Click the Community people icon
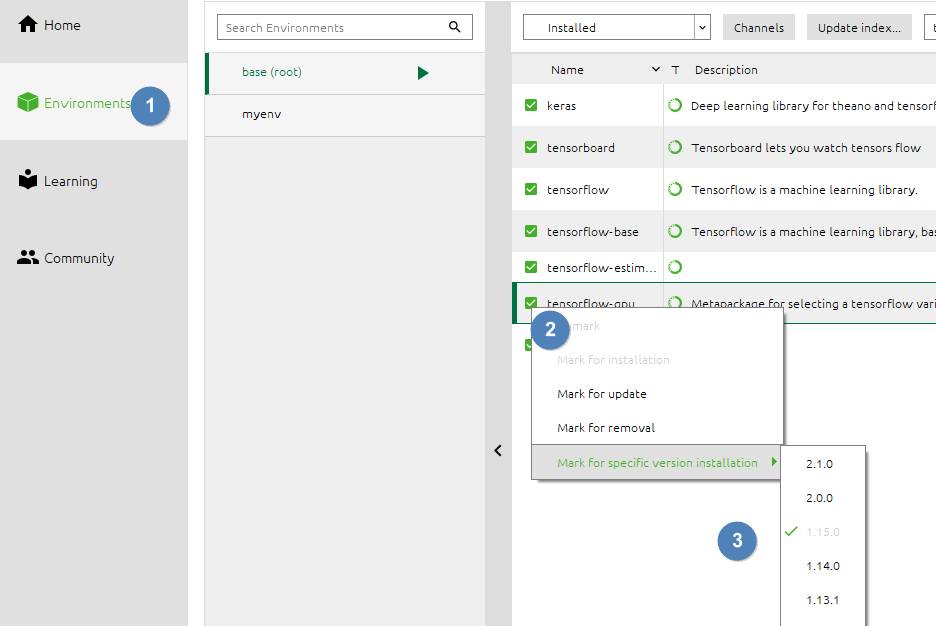The width and height of the screenshot is (936, 626). (x=28, y=257)
